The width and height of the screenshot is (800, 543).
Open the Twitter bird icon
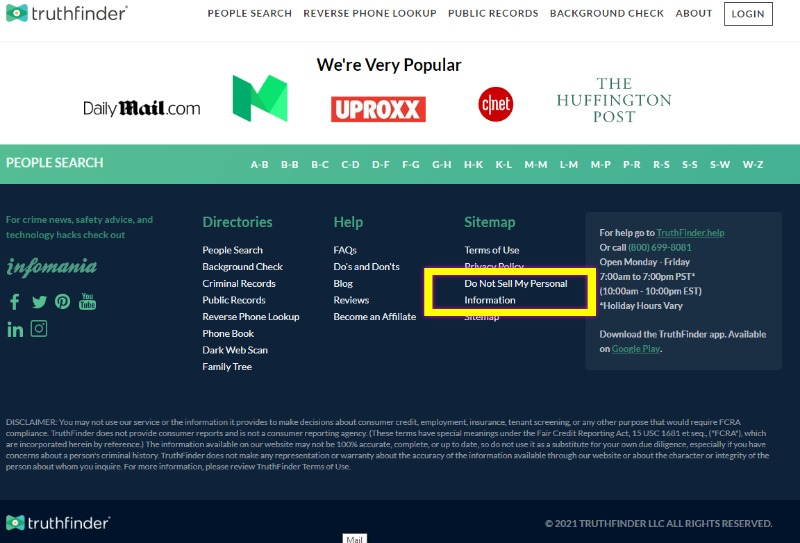pos(39,302)
